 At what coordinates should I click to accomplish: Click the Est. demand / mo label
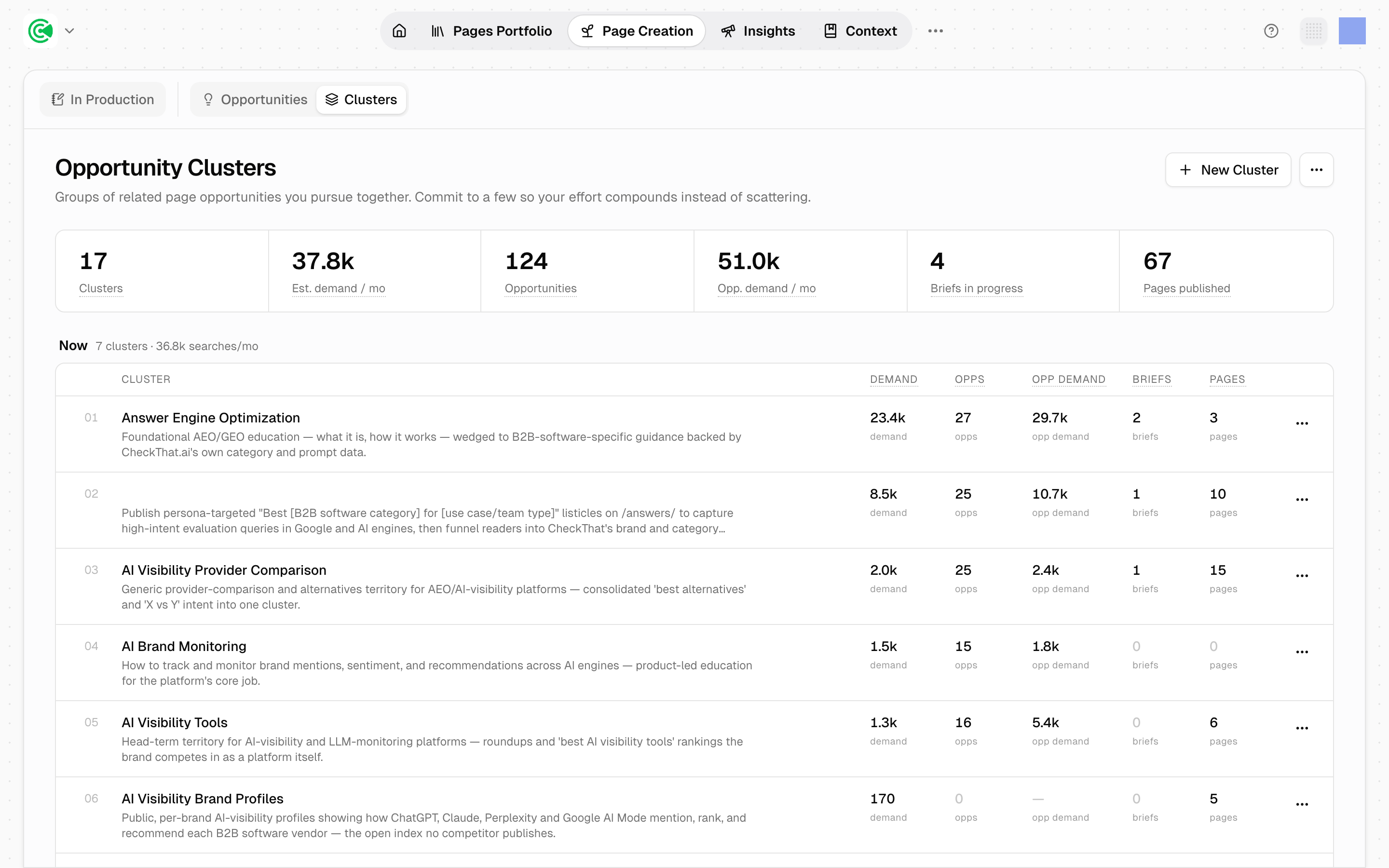point(338,288)
